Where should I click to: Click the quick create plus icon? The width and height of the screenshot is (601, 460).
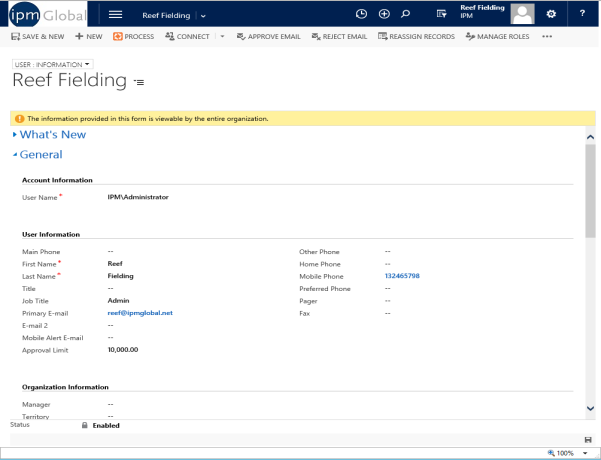point(384,14)
